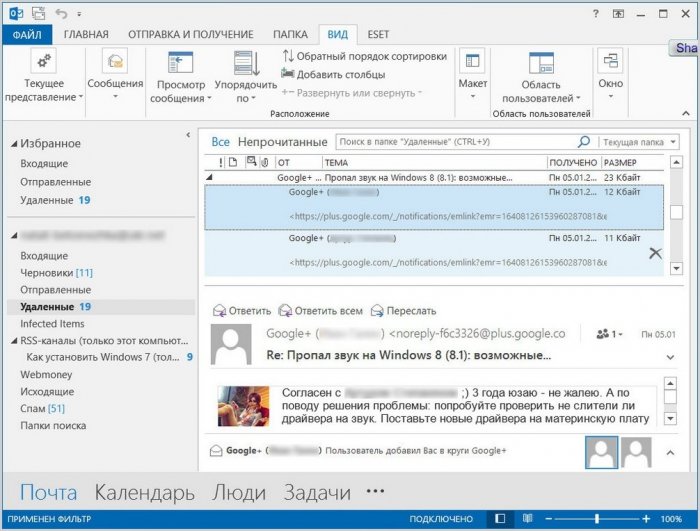This screenshot has height=531, width=700.
Task: Click the importance column header icon
Action: coord(221,163)
